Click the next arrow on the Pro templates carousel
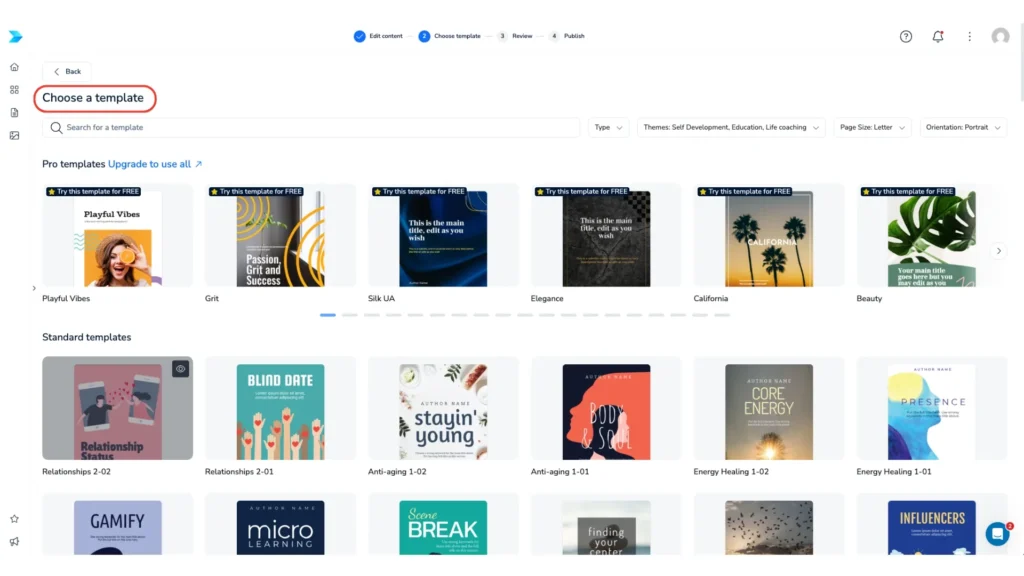The height and width of the screenshot is (576, 1024). pos(999,251)
